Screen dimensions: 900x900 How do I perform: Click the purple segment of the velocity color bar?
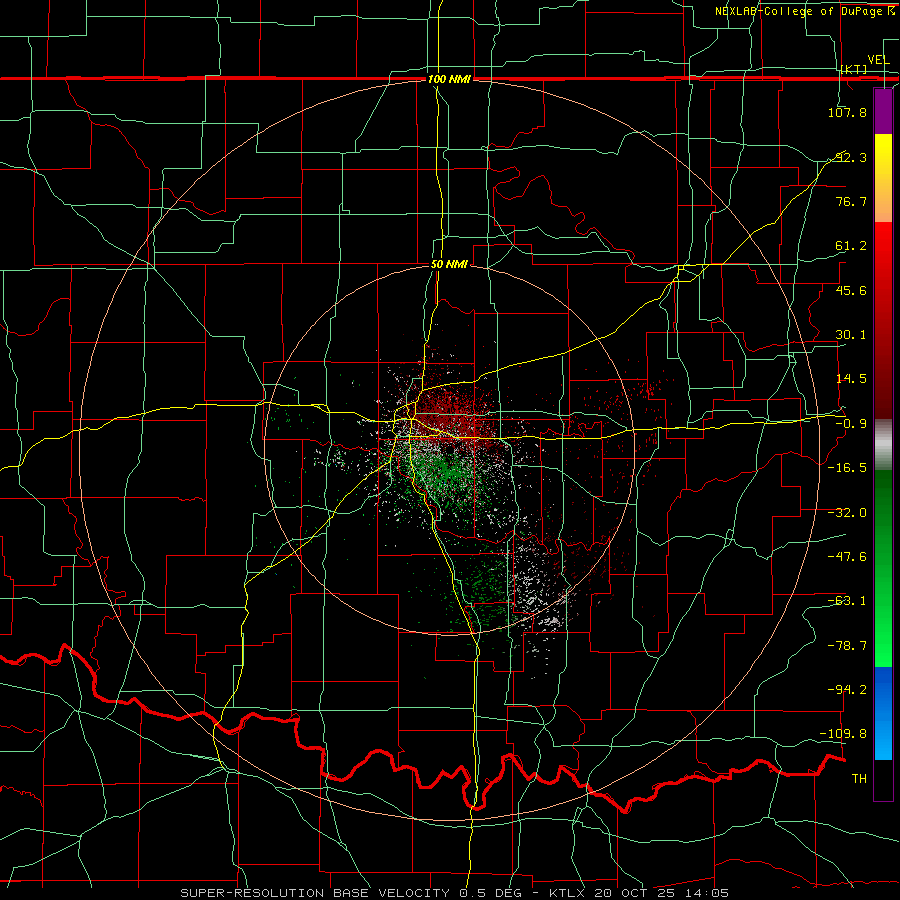point(883,112)
